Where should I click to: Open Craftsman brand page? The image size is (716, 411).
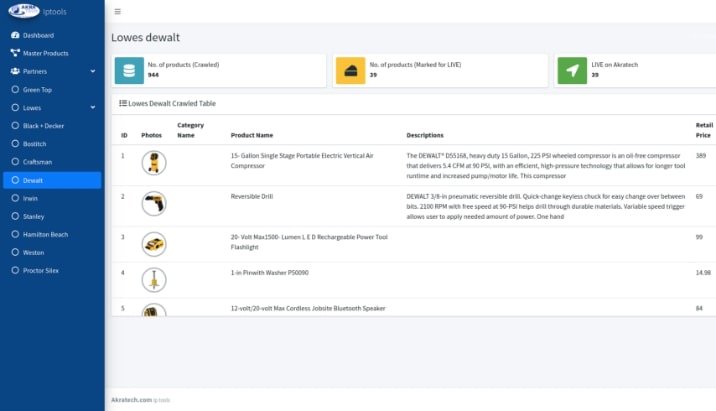37,162
